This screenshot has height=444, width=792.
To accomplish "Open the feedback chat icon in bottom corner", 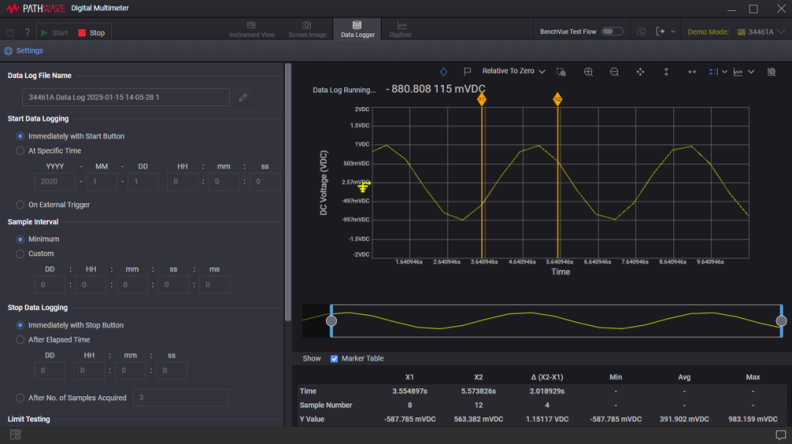I will tap(781, 435).
